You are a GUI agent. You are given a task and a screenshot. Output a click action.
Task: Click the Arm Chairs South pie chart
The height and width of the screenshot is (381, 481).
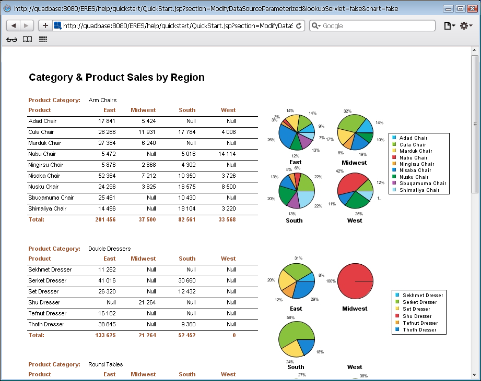click(x=296, y=191)
